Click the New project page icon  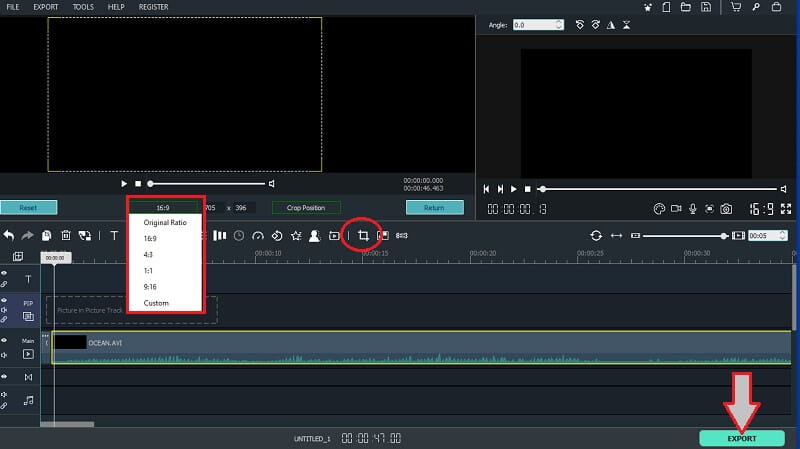666,7
